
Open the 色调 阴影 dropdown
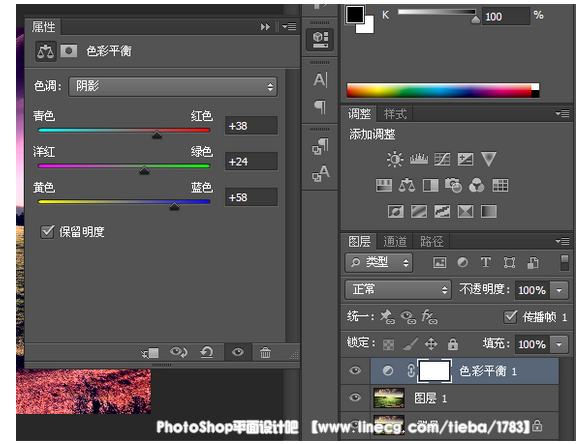click(x=173, y=87)
